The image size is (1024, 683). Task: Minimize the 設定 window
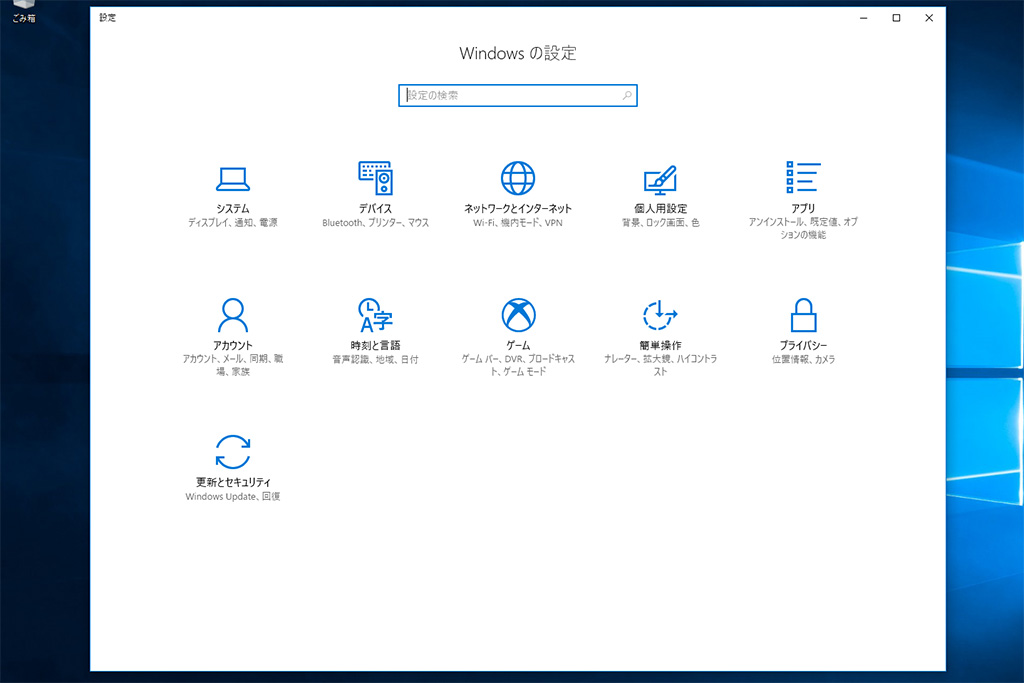[863, 18]
